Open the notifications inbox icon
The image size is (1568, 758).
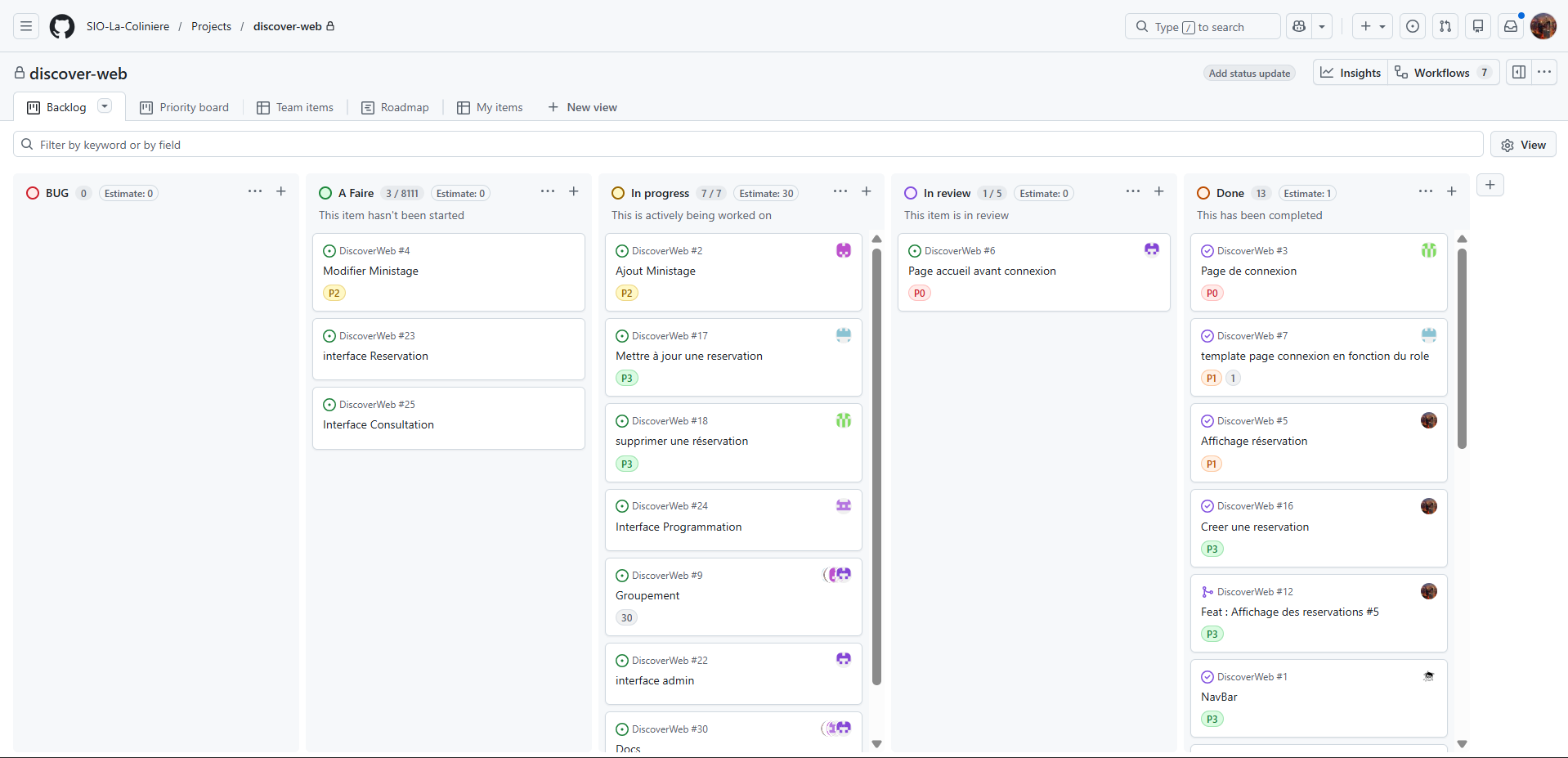tap(1510, 26)
